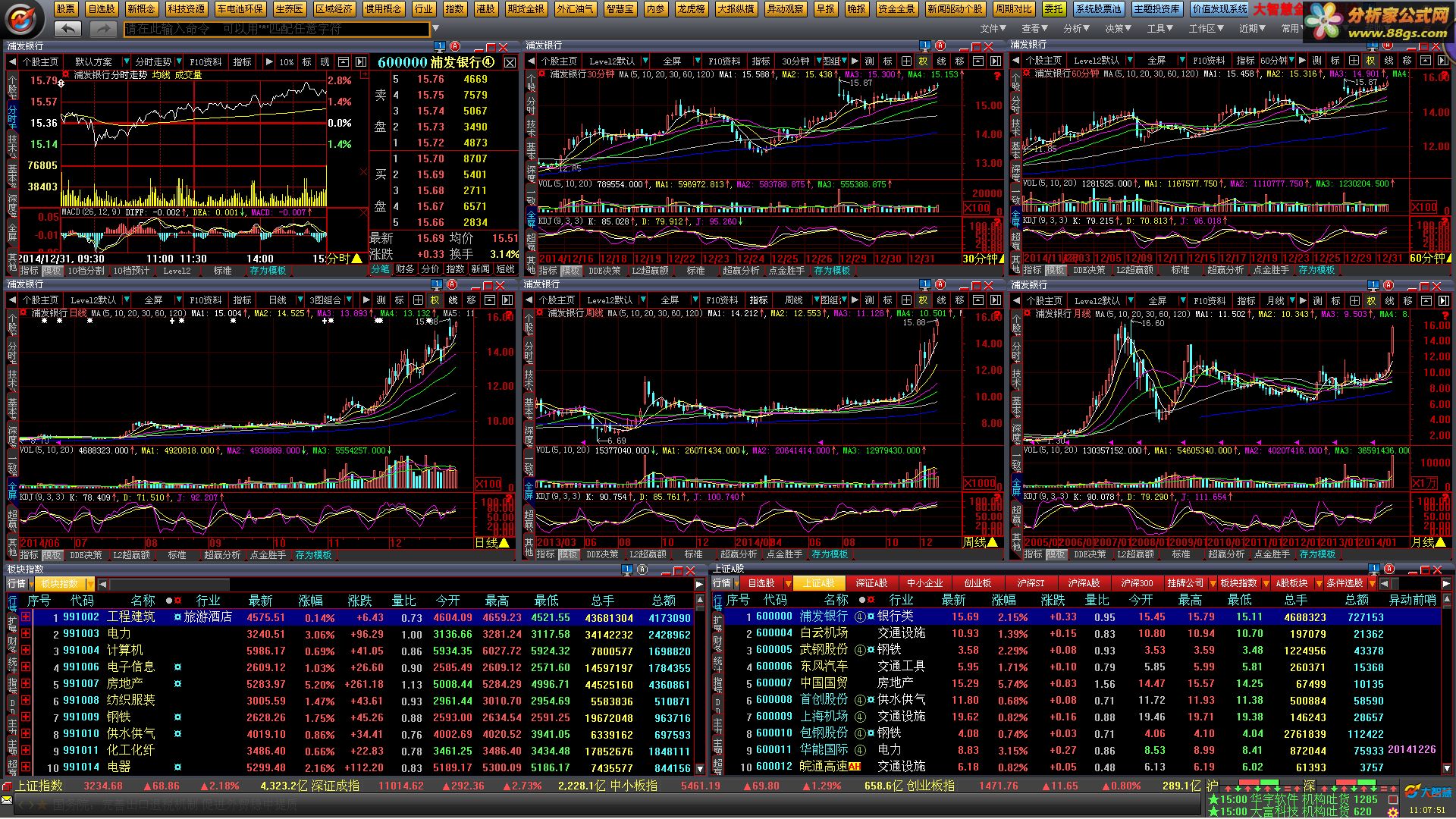This screenshot has height=819, width=1456.
Task: Click the yellow triangle next to 周线 label
Action: point(993,542)
